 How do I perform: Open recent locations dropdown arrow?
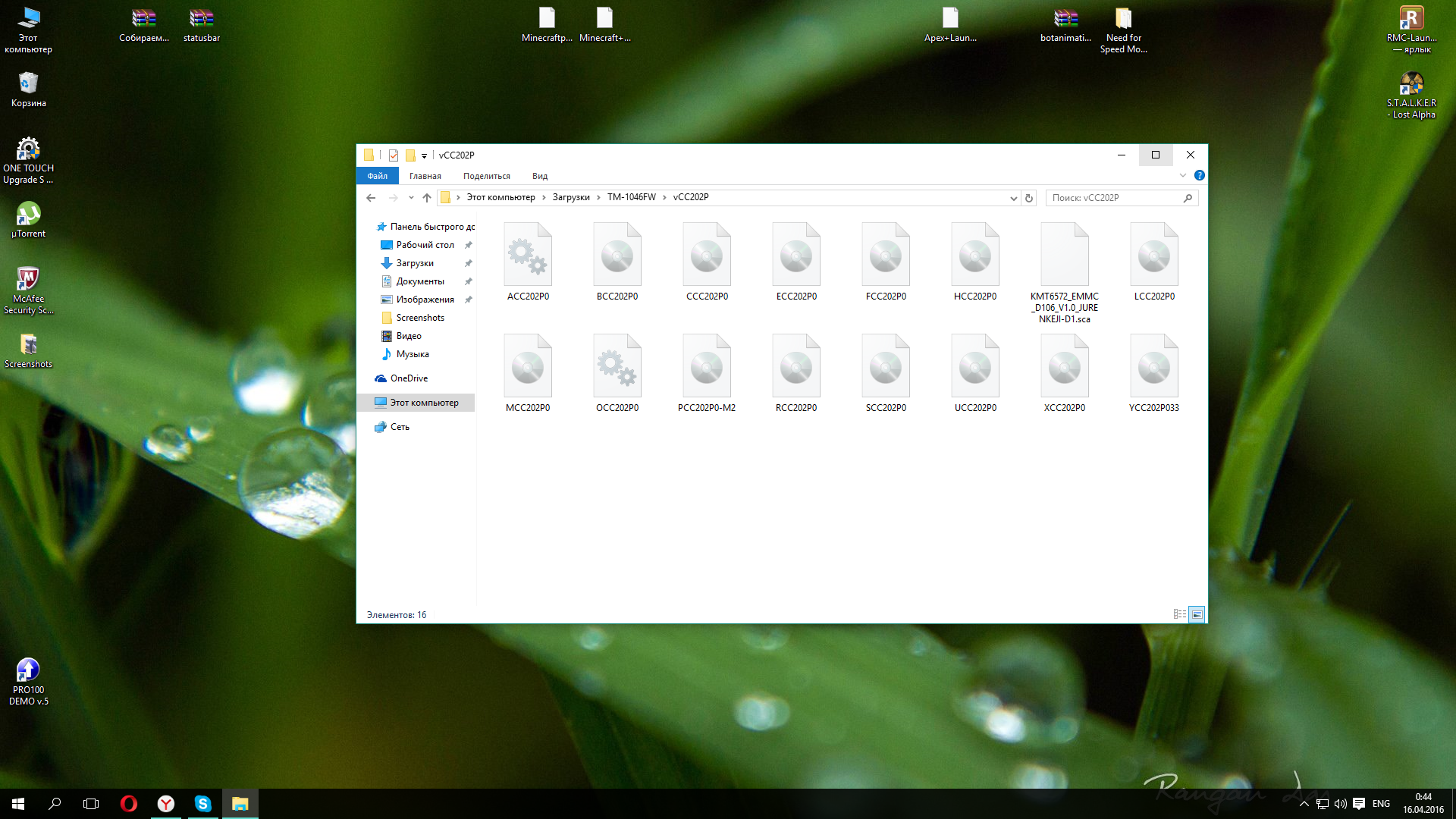(x=411, y=198)
